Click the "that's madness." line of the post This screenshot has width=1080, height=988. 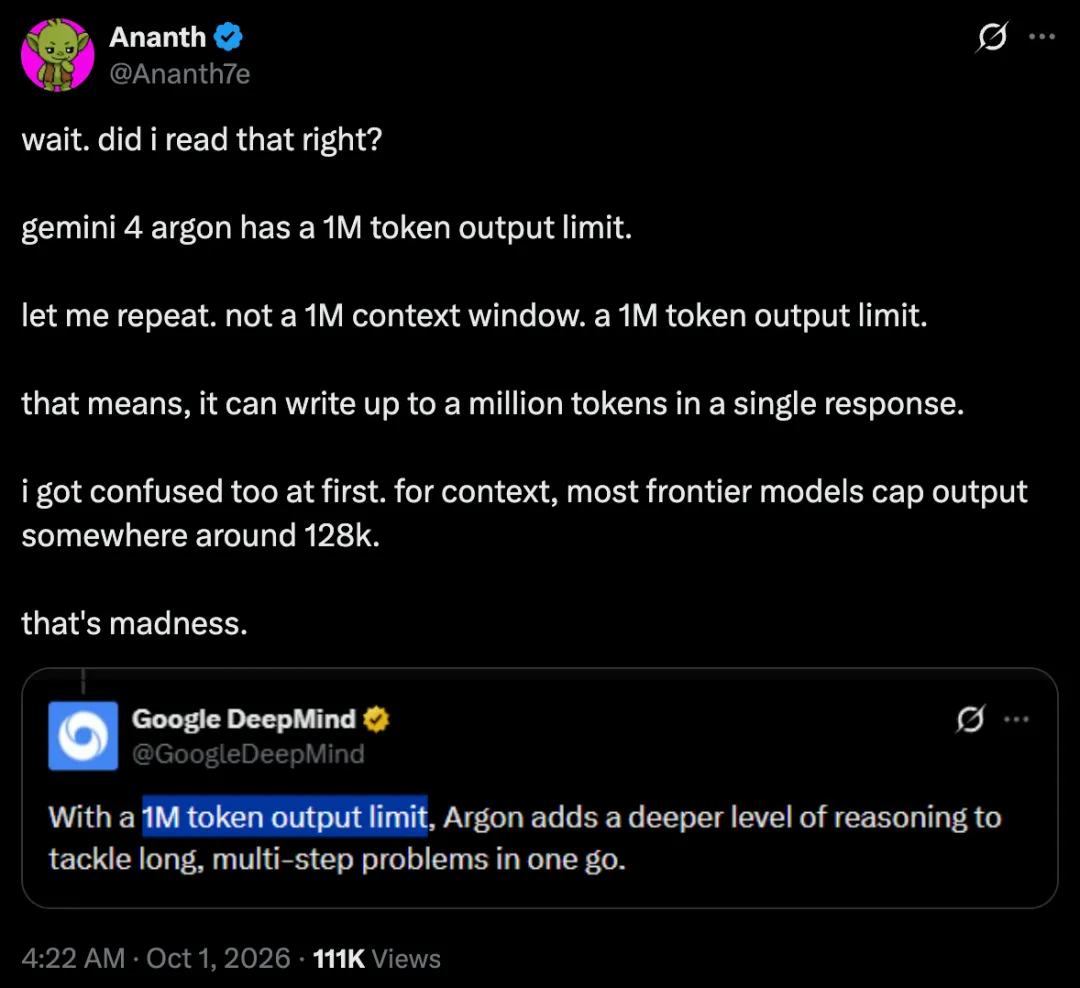(134, 624)
